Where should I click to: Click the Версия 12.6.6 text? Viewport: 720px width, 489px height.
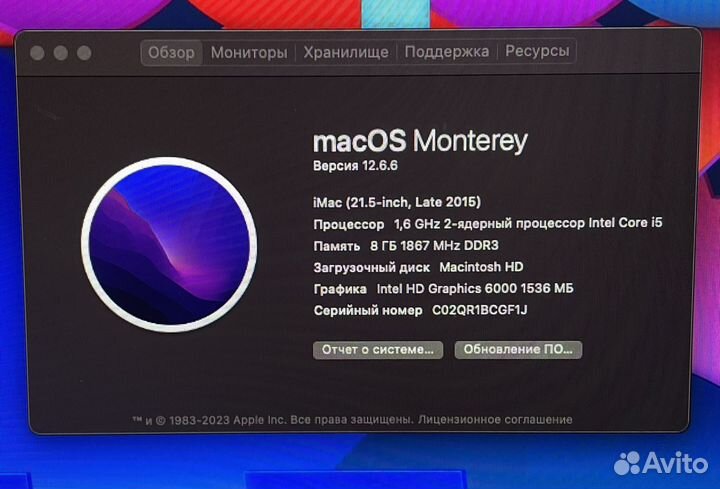pyautogui.click(x=355, y=165)
